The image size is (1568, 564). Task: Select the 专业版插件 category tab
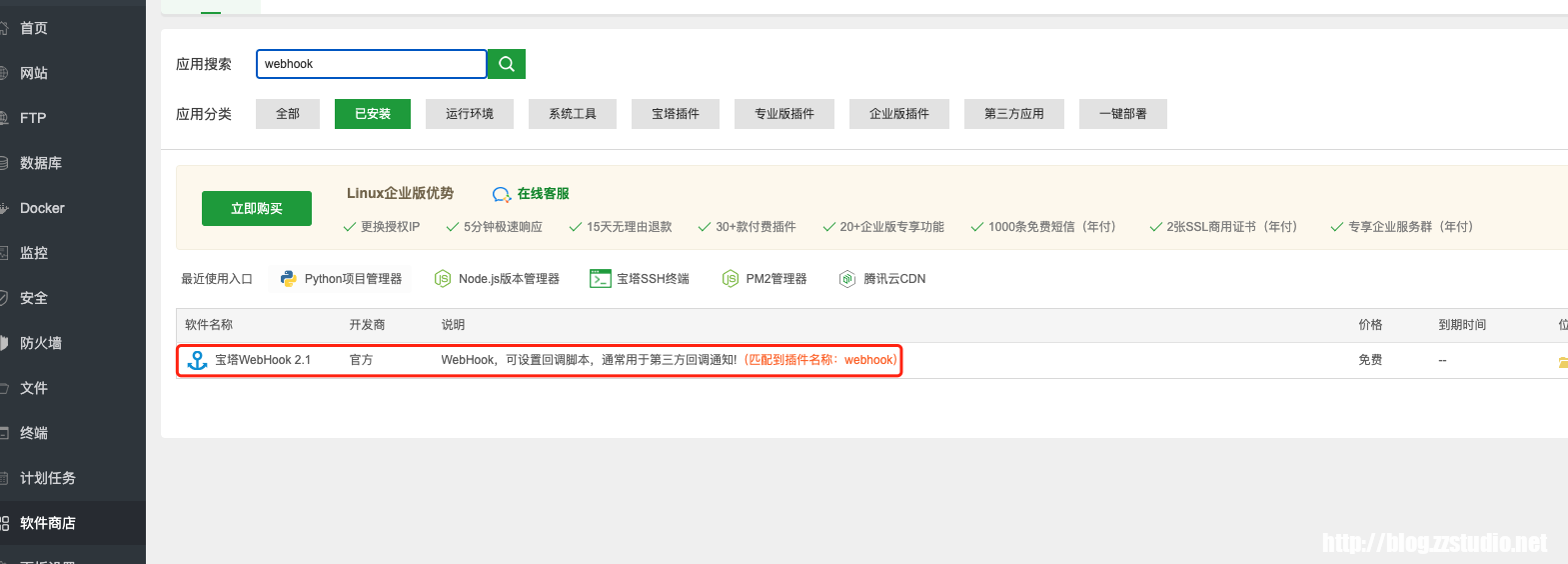tap(784, 114)
